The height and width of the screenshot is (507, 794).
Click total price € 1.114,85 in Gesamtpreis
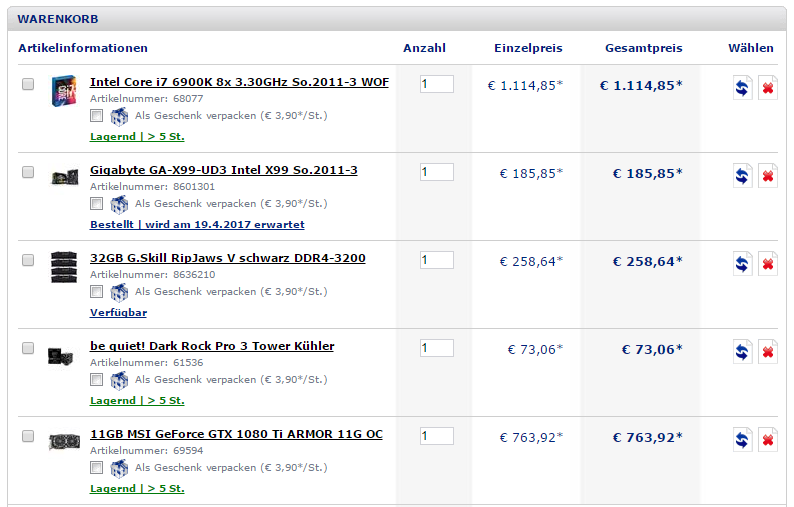641,86
